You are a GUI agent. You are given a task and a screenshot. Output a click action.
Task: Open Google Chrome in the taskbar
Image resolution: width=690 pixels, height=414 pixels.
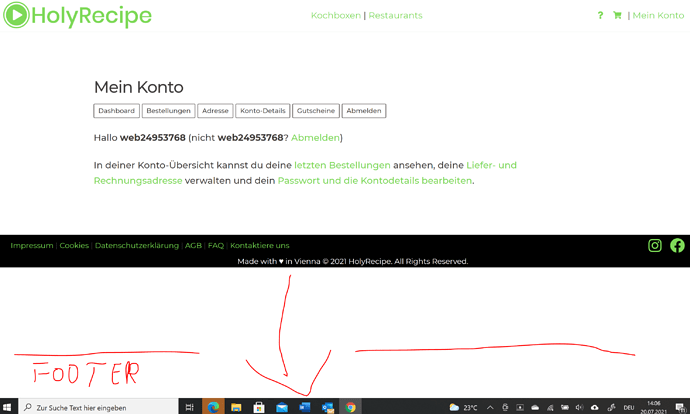click(350, 407)
